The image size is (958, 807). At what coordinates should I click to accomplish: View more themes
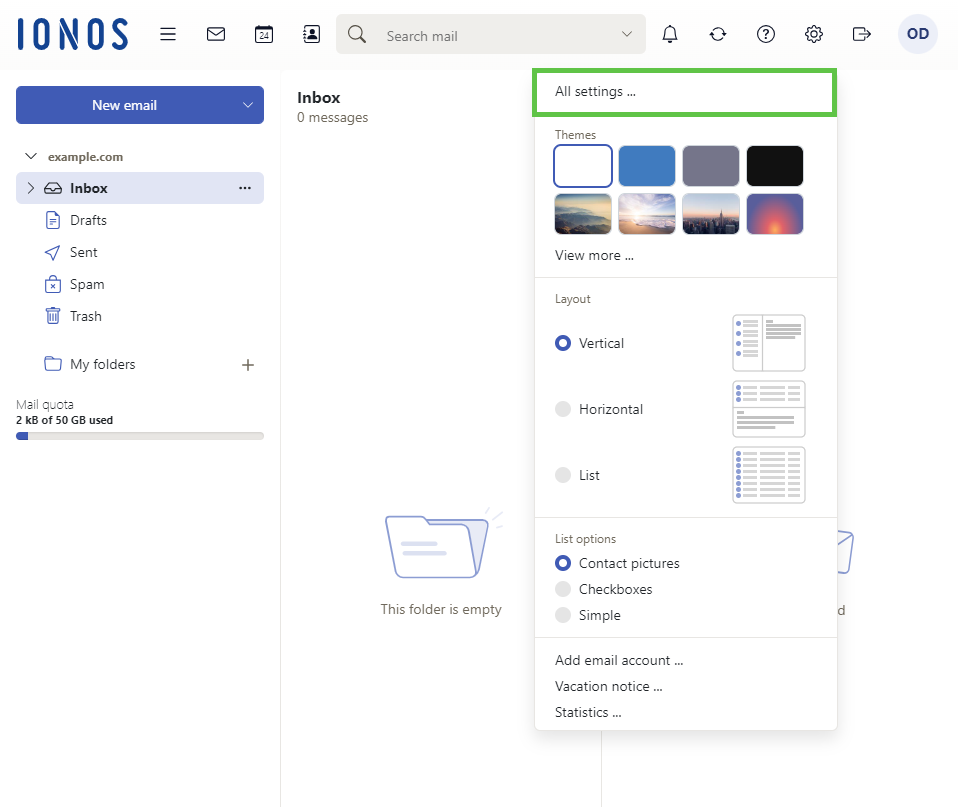pyautogui.click(x=594, y=255)
